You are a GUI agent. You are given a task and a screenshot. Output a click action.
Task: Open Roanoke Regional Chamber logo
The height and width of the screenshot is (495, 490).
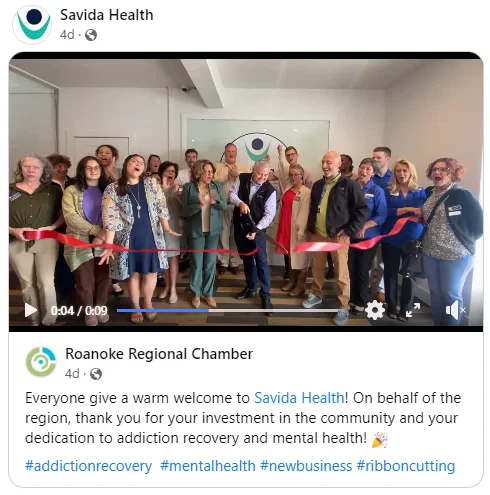click(x=40, y=362)
